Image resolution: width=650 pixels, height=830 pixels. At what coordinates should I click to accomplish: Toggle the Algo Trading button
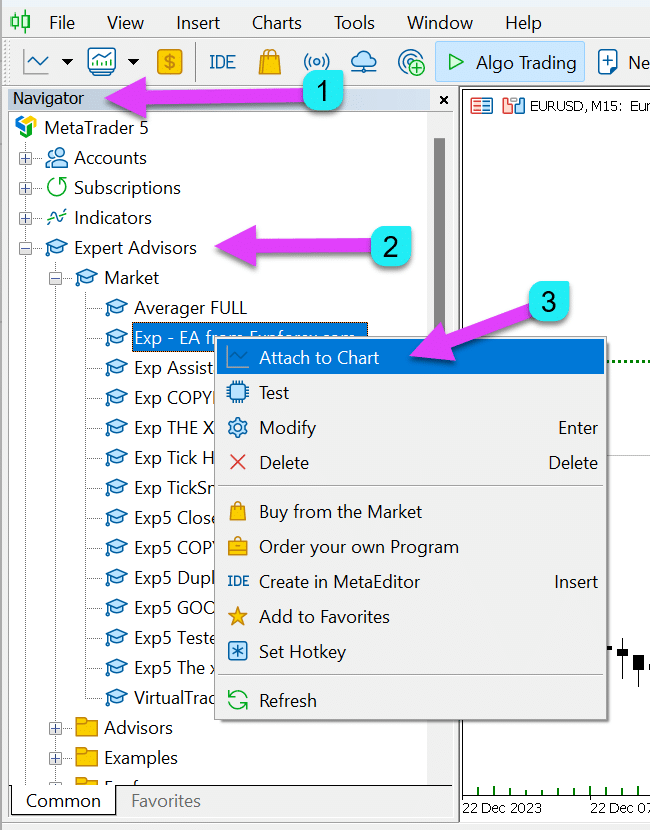coord(511,62)
